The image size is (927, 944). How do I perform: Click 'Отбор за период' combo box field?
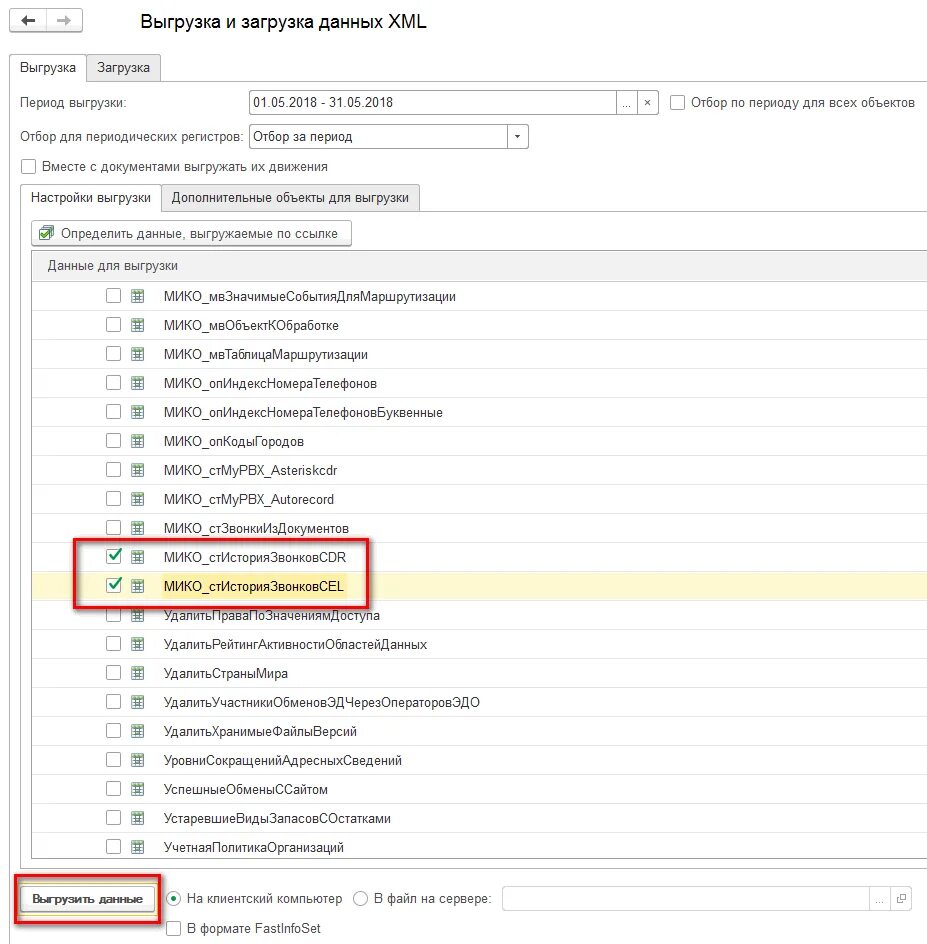tap(379, 137)
